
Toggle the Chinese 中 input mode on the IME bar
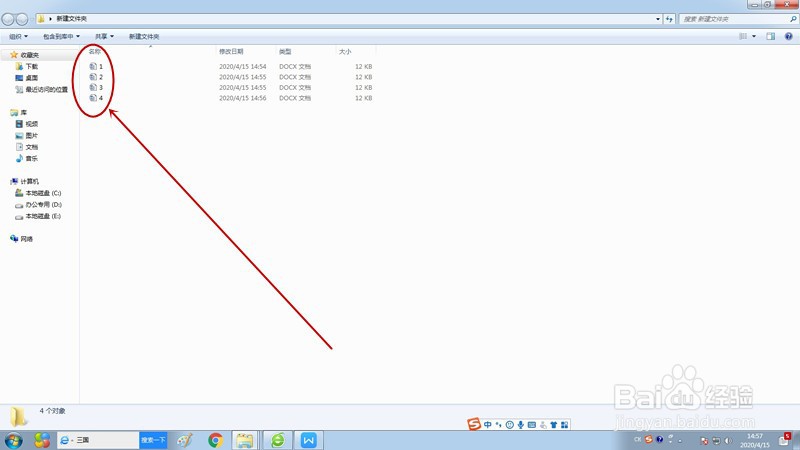click(x=488, y=424)
